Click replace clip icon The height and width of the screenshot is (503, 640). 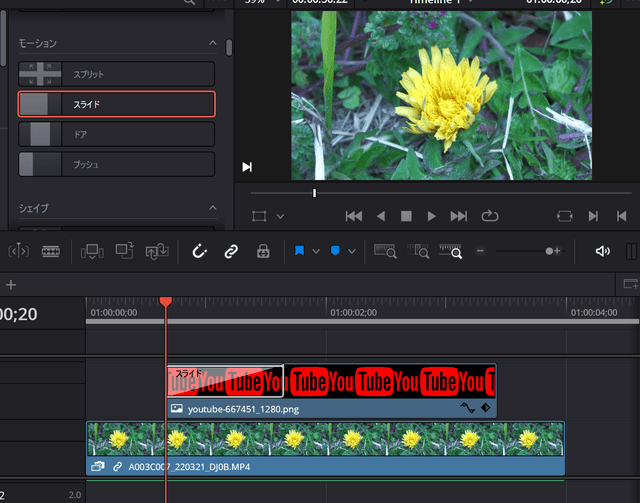(157, 251)
